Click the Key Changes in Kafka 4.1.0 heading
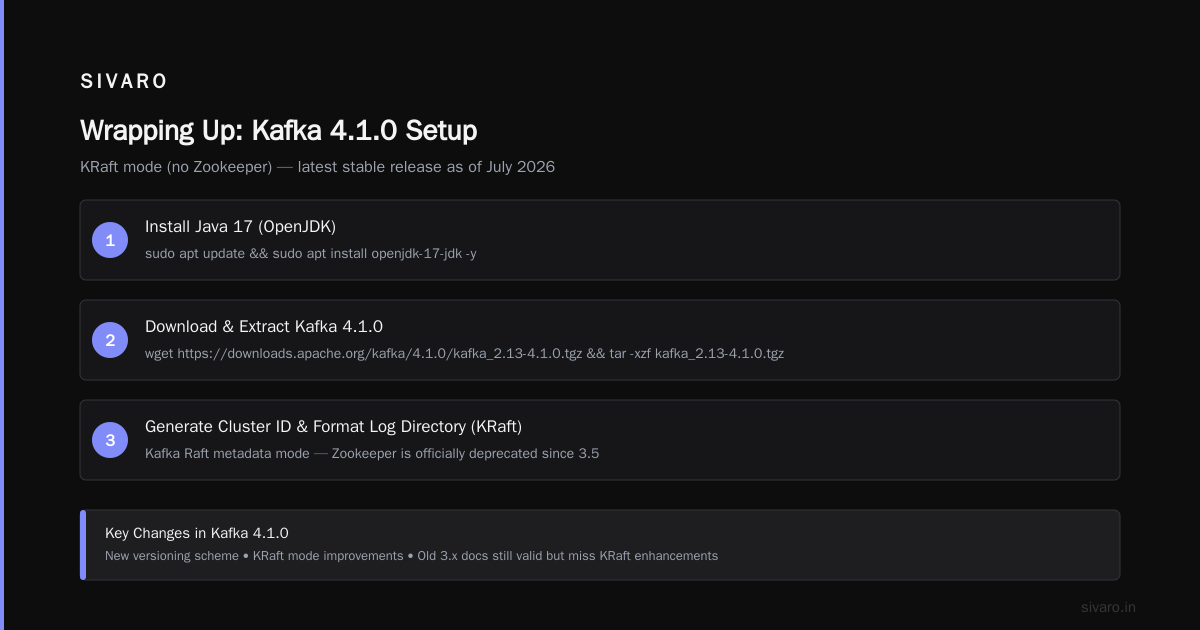This screenshot has height=630, width=1200. (197, 533)
